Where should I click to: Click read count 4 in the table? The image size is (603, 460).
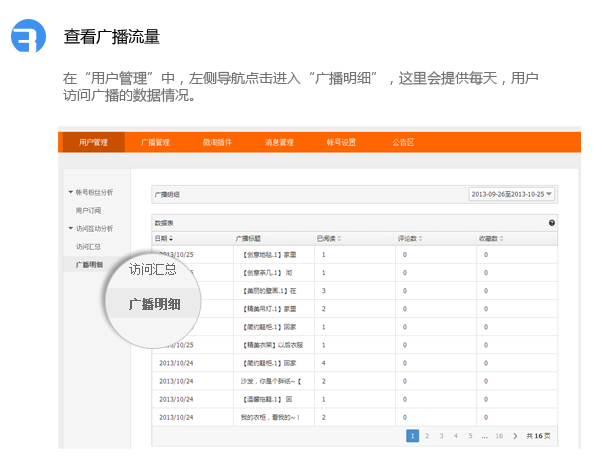click(323, 363)
